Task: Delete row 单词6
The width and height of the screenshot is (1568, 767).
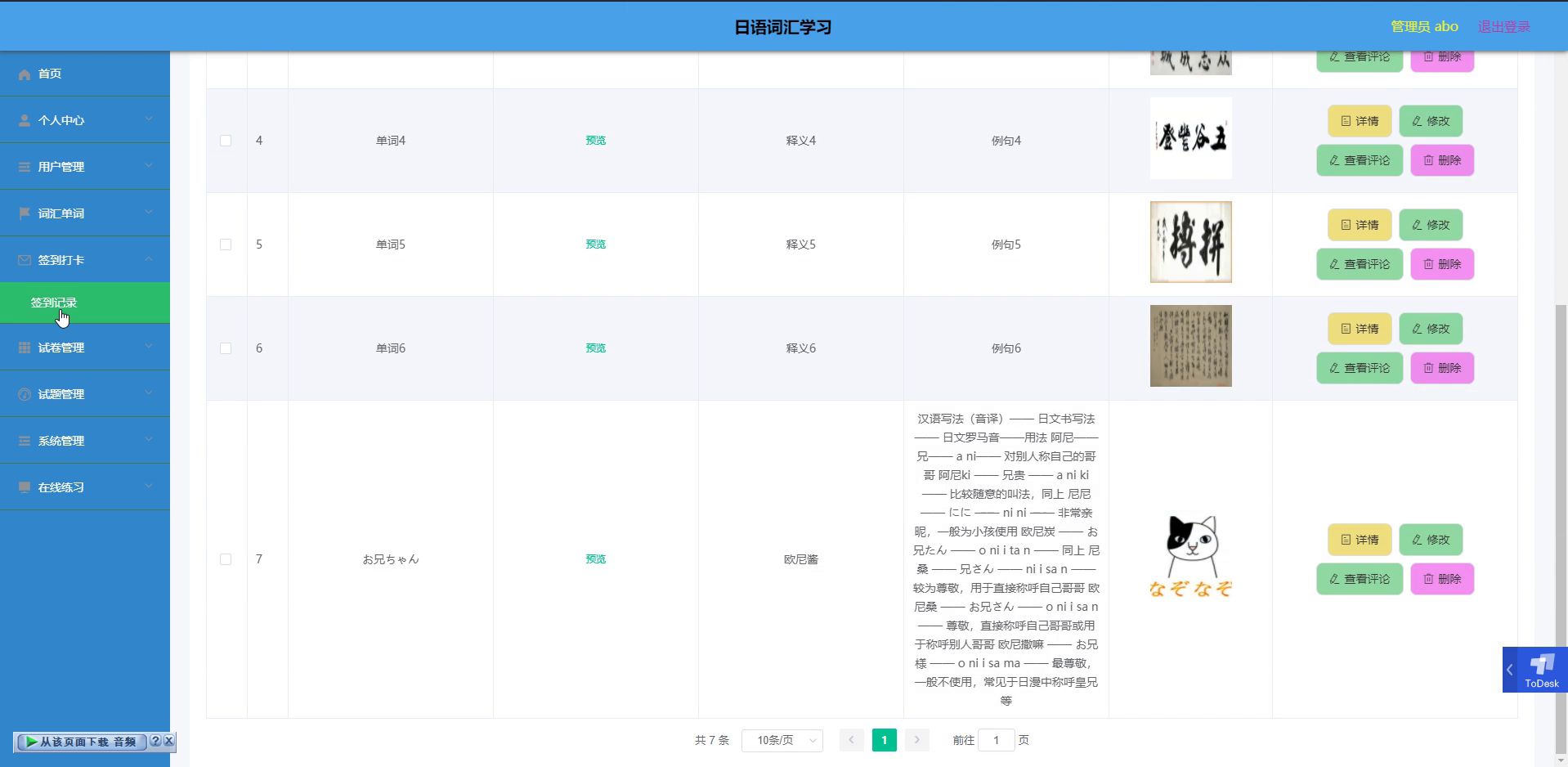Action: pos(1442,368)
